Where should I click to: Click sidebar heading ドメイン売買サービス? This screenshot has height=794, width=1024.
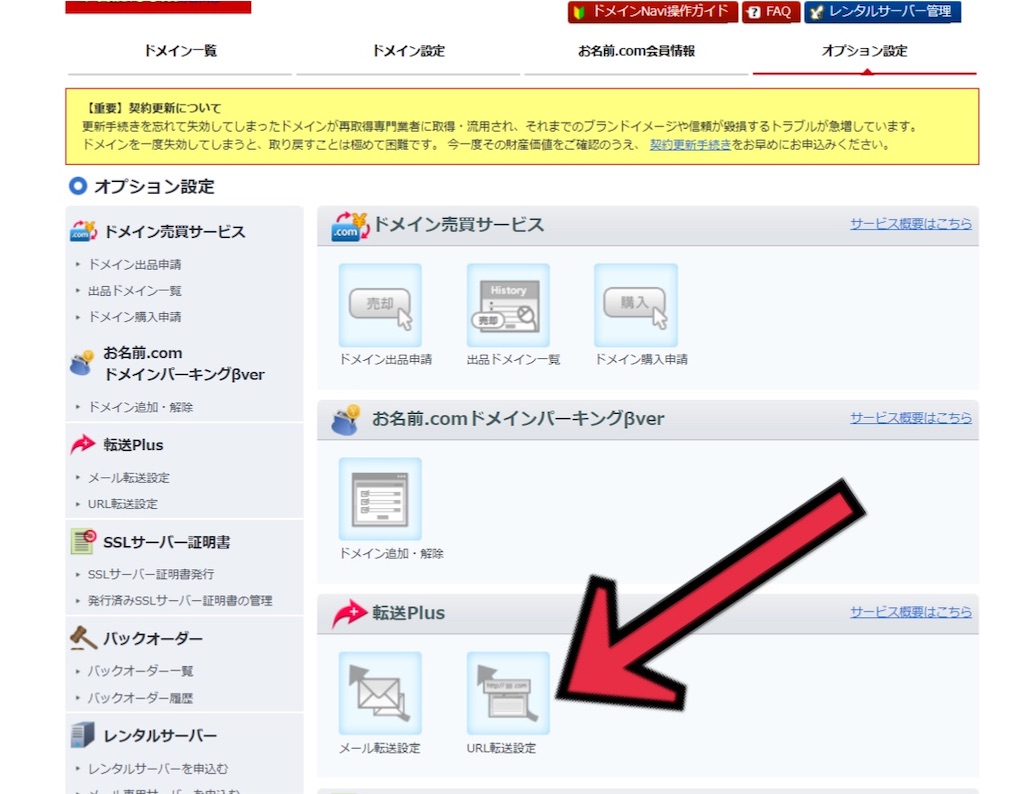(174, 232)
